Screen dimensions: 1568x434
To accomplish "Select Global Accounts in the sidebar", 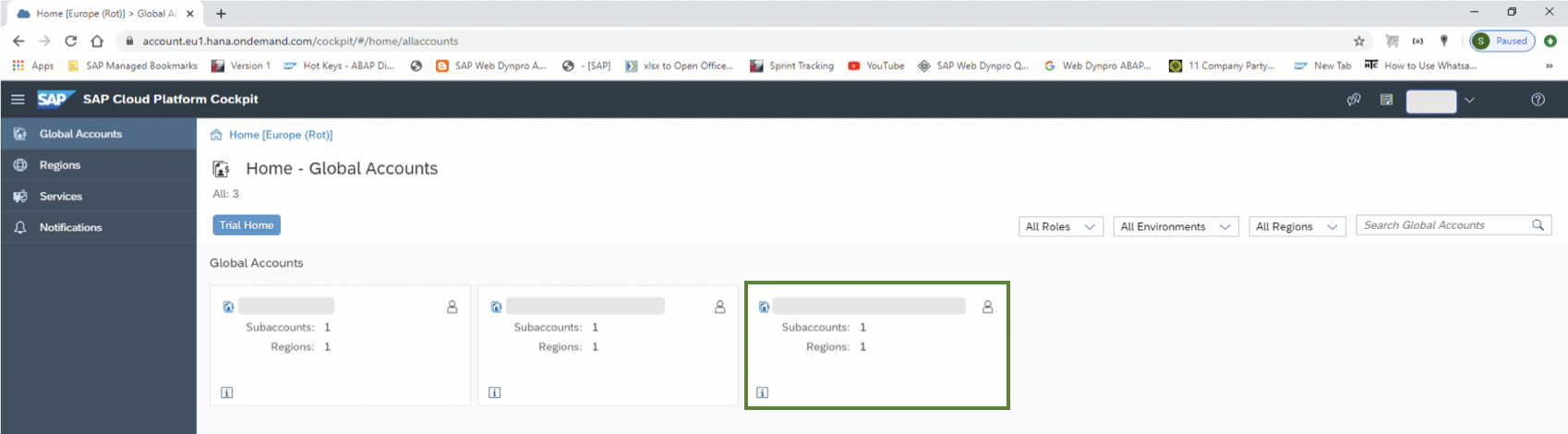I will (98, 134).
